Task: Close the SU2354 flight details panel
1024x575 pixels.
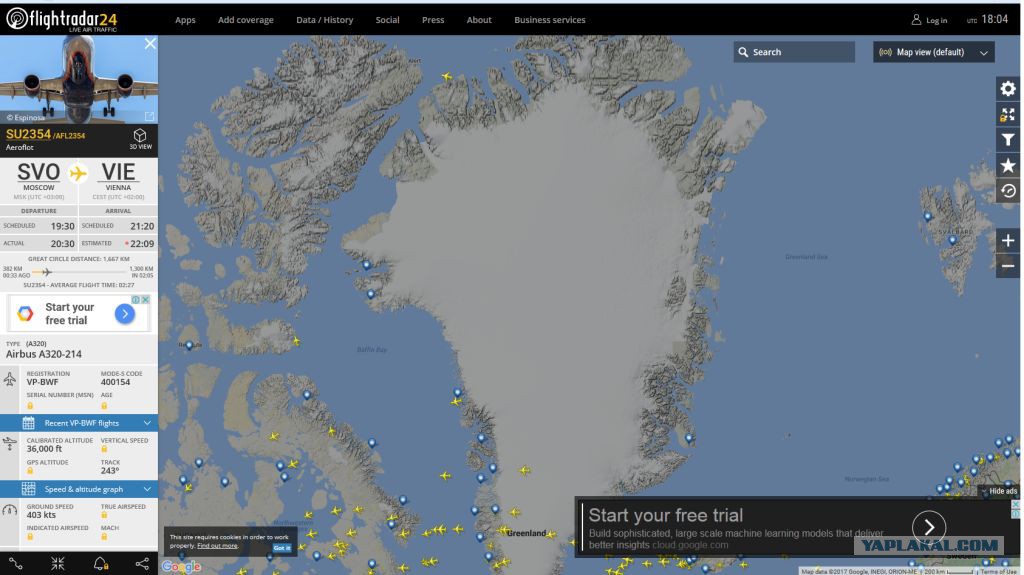Action: [x=150, y=43]
